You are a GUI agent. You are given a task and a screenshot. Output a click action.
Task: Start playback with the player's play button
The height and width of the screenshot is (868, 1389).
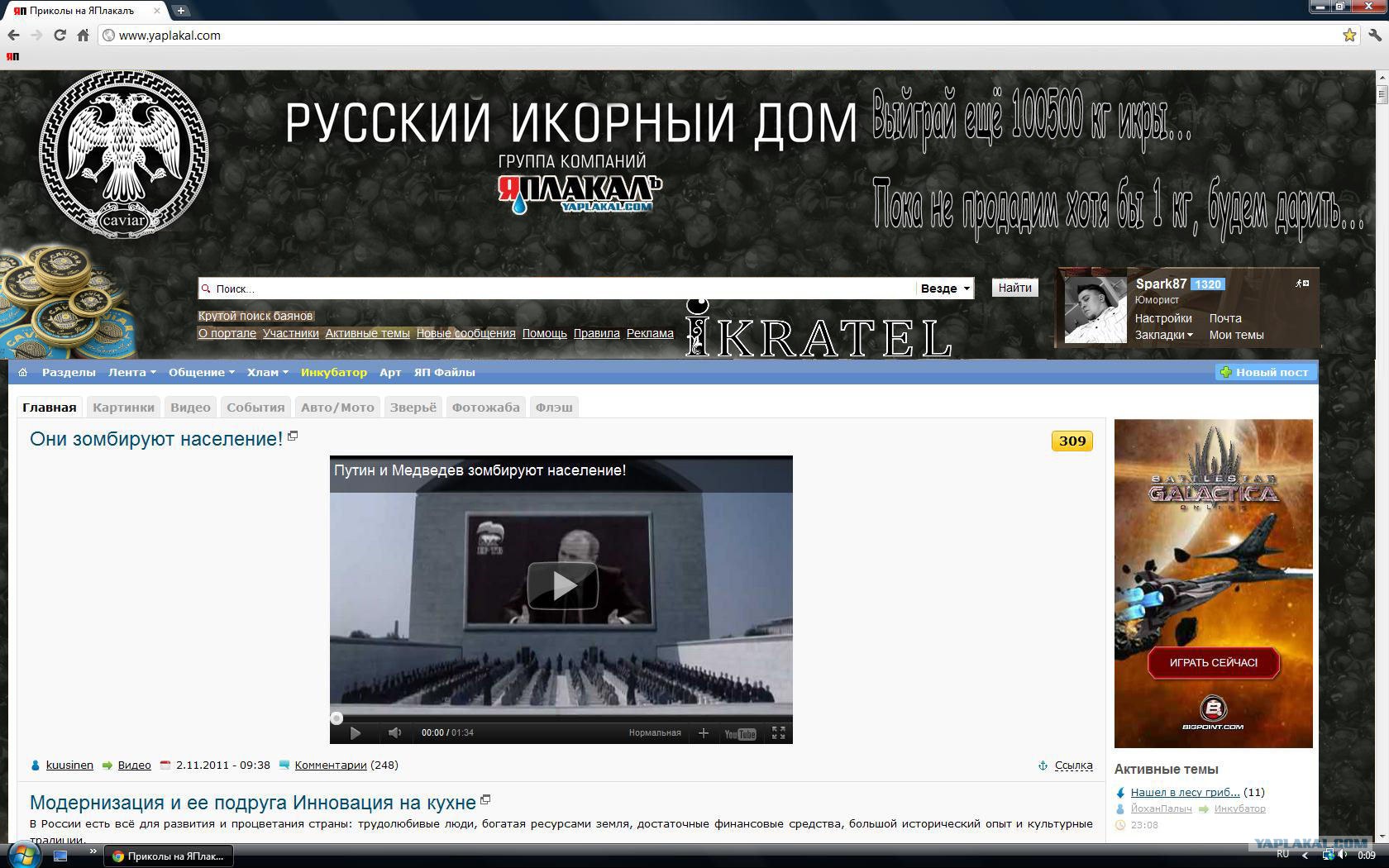tap(356, 732)
